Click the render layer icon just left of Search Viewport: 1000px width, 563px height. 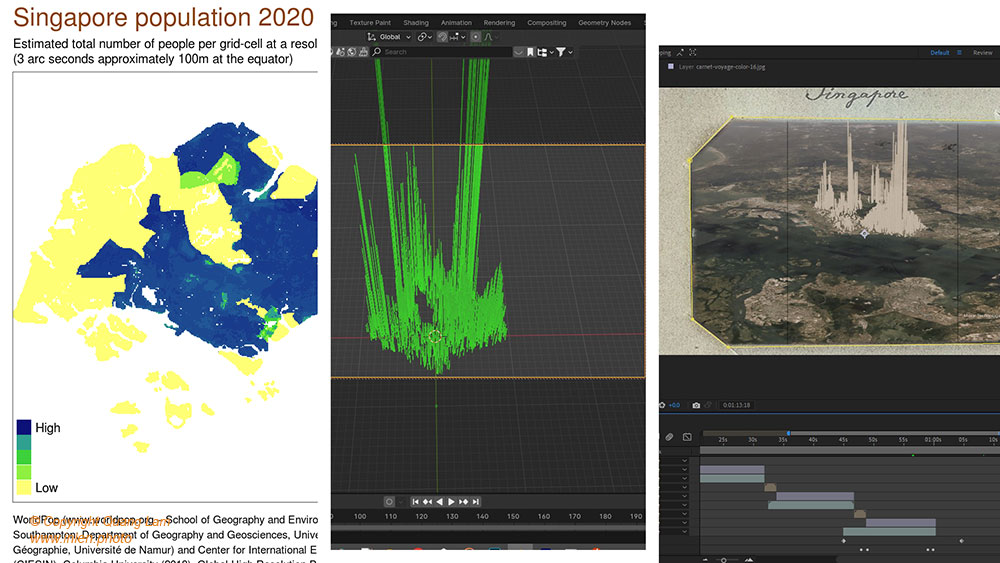363,52
